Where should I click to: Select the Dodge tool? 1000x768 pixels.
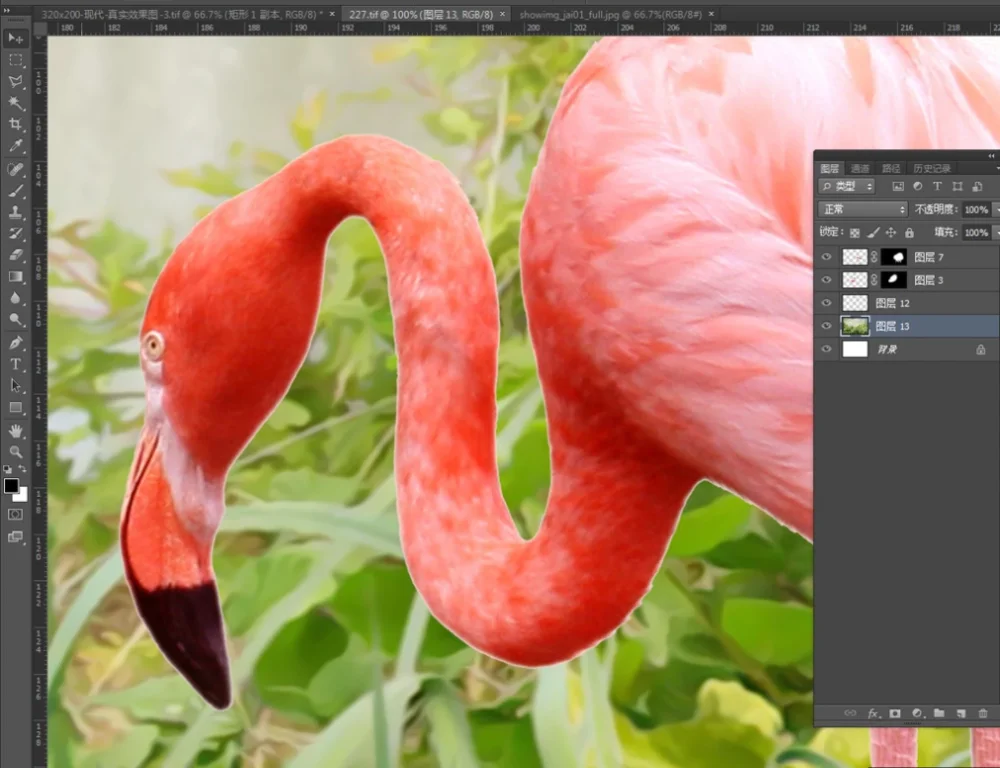point(16,320)
